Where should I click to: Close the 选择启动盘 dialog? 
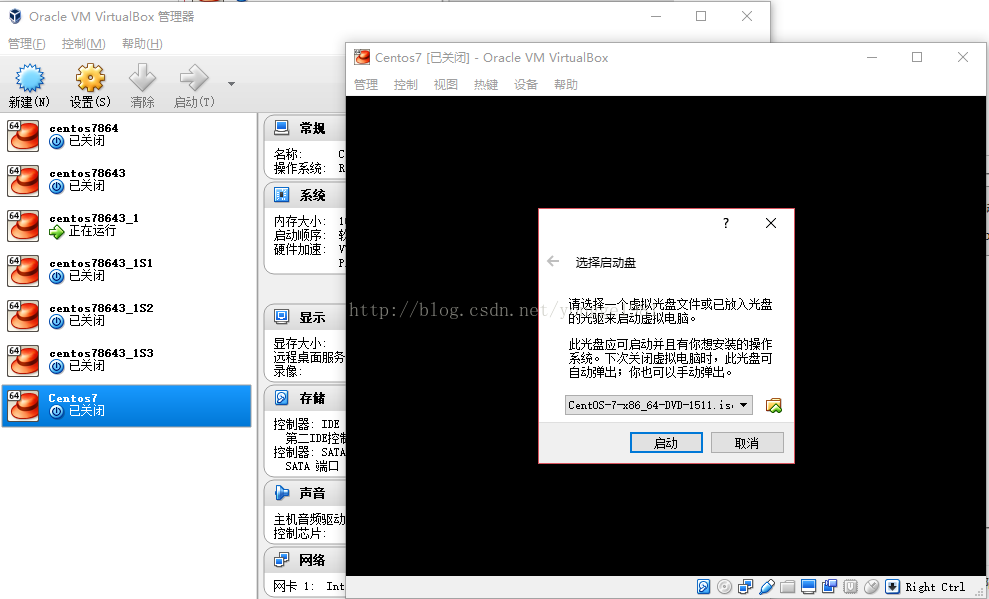[x=771, y=223]
